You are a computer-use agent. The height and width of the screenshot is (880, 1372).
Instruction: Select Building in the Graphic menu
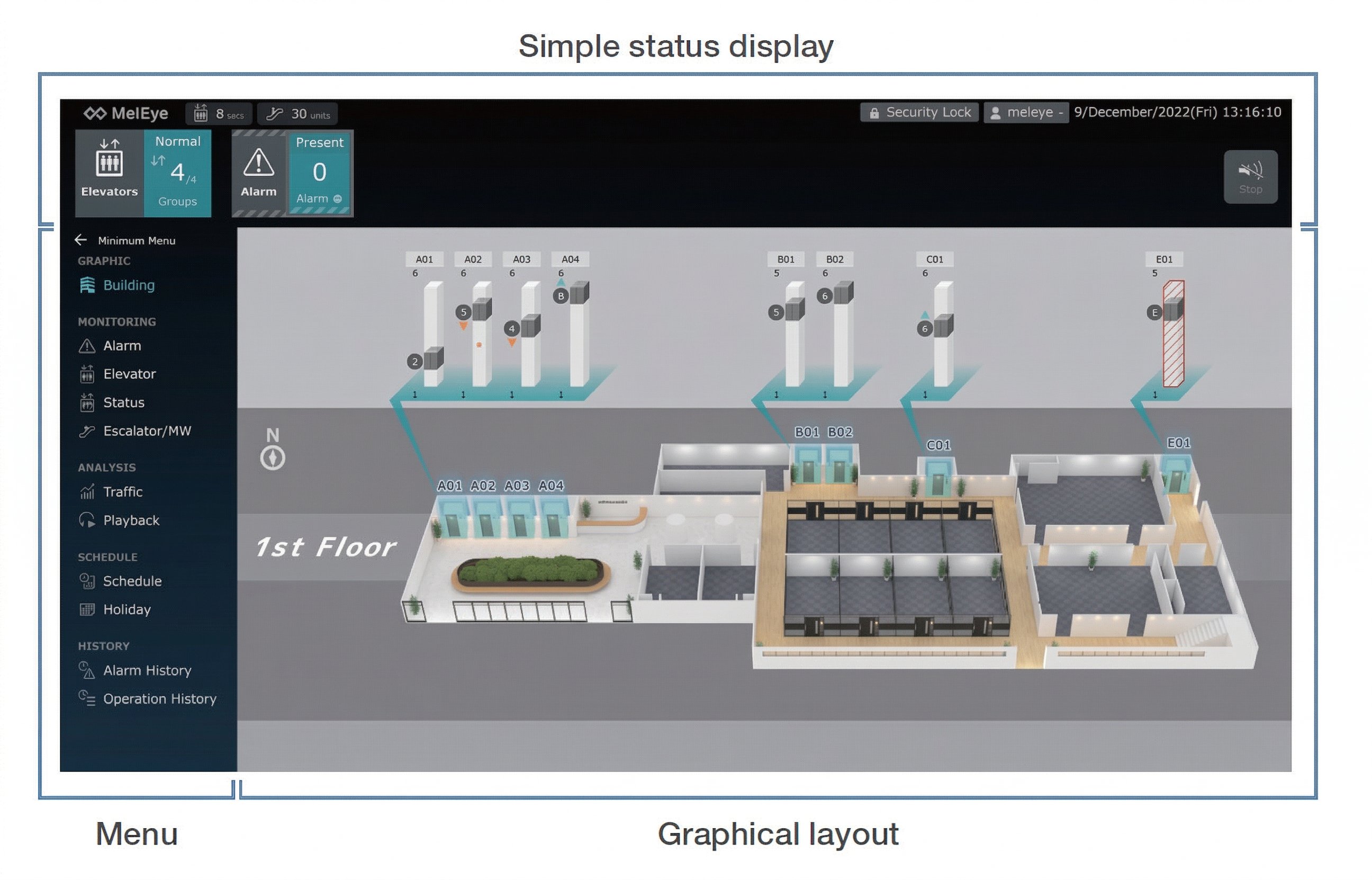tap(129, 285)
